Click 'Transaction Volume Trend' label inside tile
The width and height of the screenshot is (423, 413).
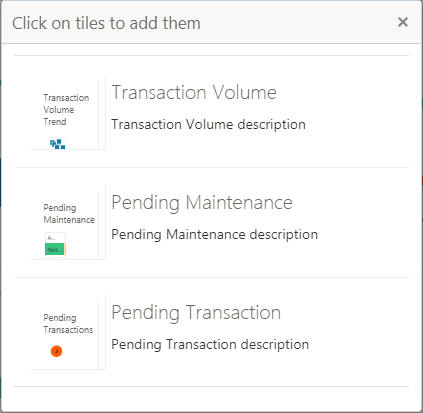(66, 110)
